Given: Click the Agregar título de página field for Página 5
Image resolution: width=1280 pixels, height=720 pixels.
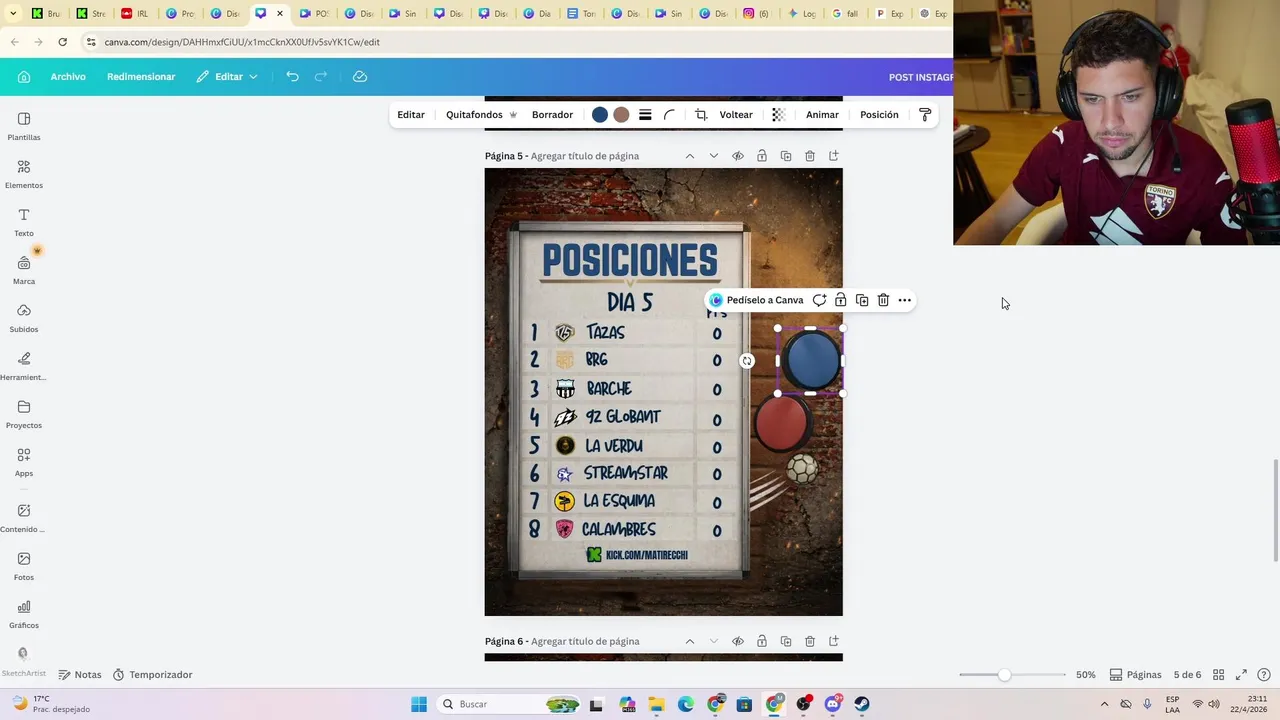Looking at the screenshot, I should pos(585,156).
